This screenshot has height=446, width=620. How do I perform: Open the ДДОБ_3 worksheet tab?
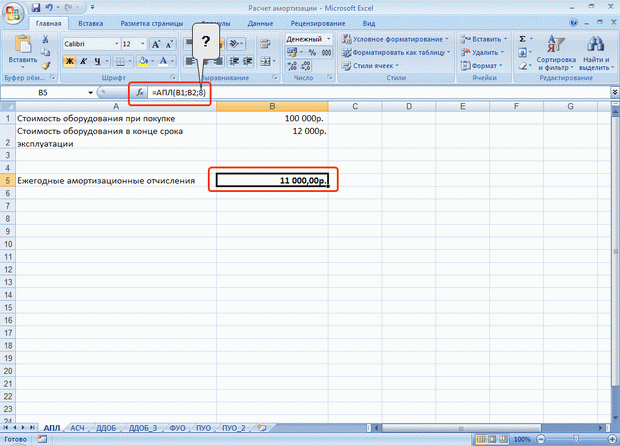143,428
